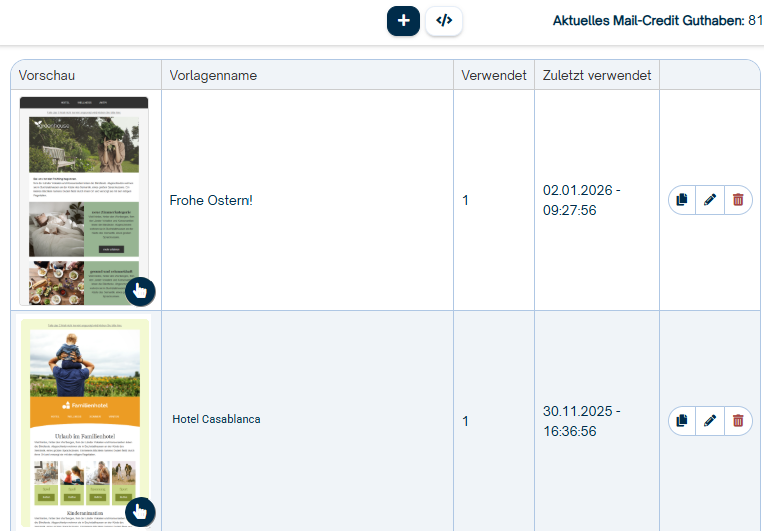
Task: Click hand icon on Frohe Ostern! preview
Action: pyautogui.click(x=140, y=291)
